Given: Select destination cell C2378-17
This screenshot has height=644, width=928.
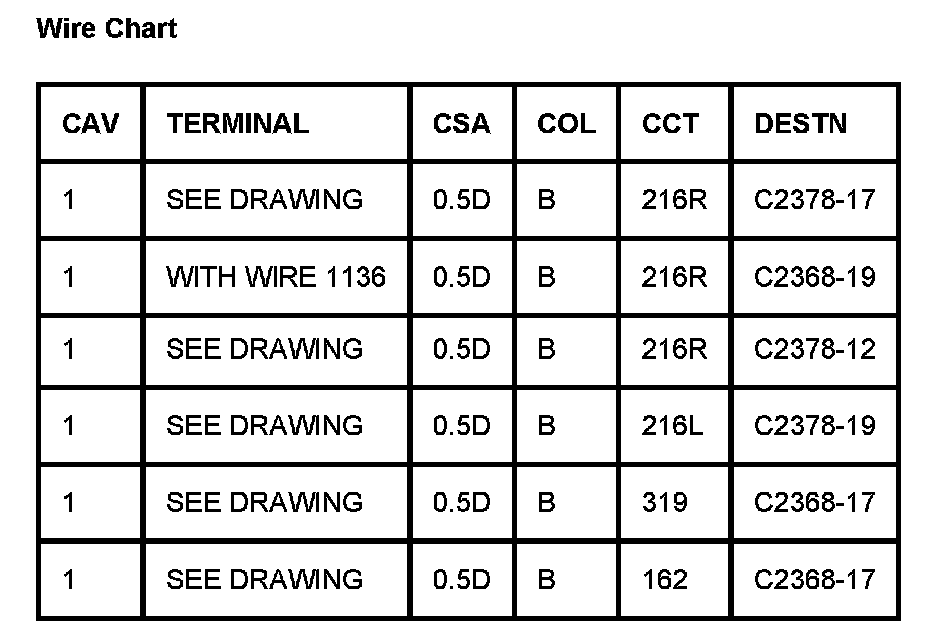Looking at the screenshot, I should (x=814, y=200).
